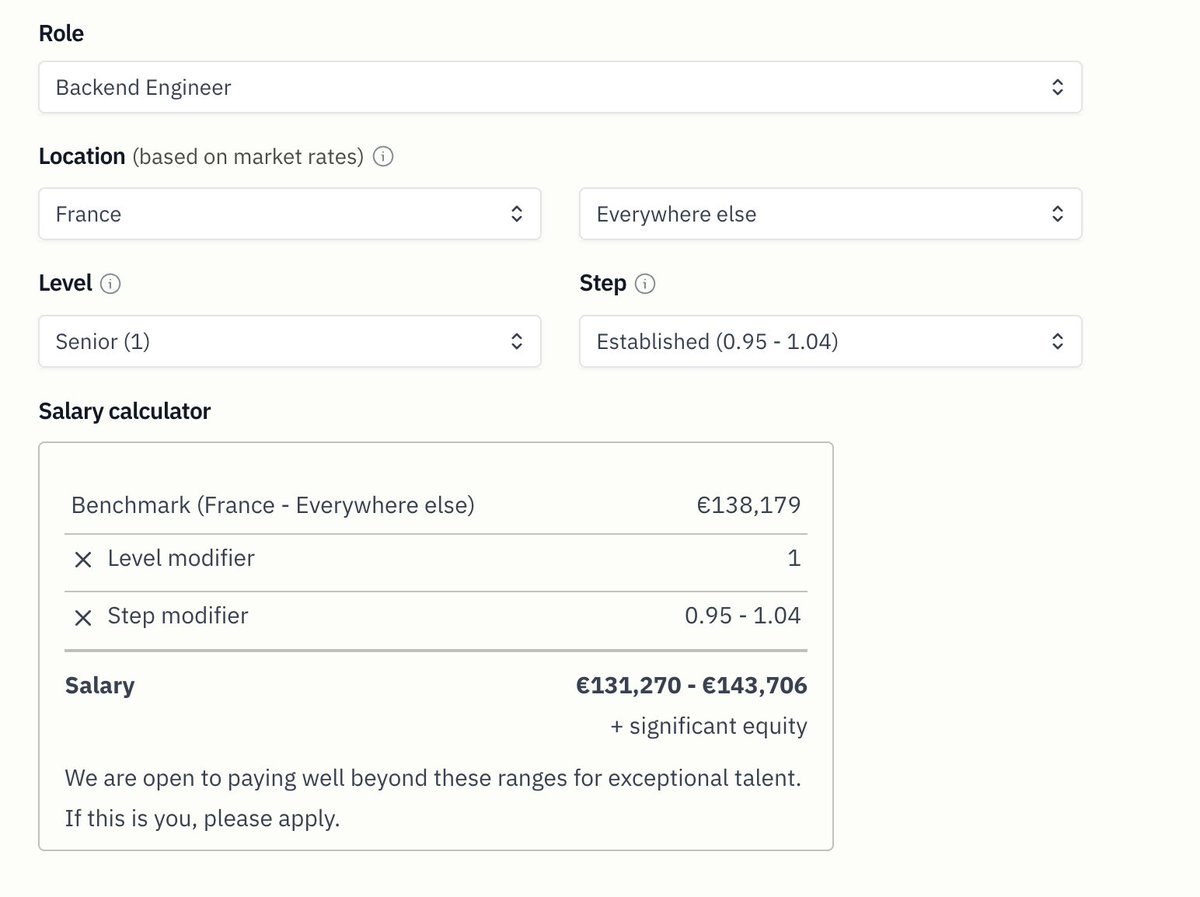
Task: Click the up-down arrows on the Everywhere else selector
Action: click(1057, 214)
